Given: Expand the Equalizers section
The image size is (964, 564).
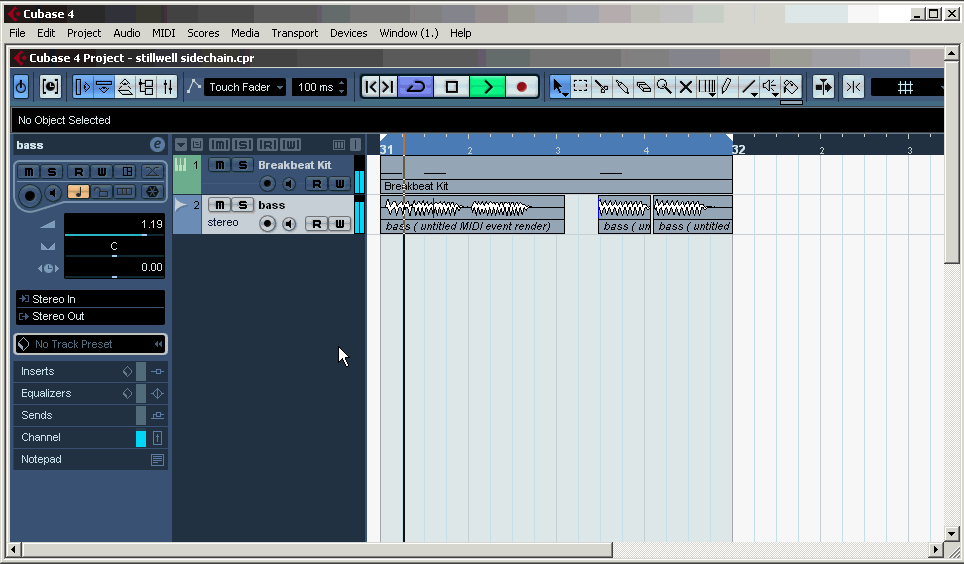Looking at the screenshot, I should click(90, 394).
